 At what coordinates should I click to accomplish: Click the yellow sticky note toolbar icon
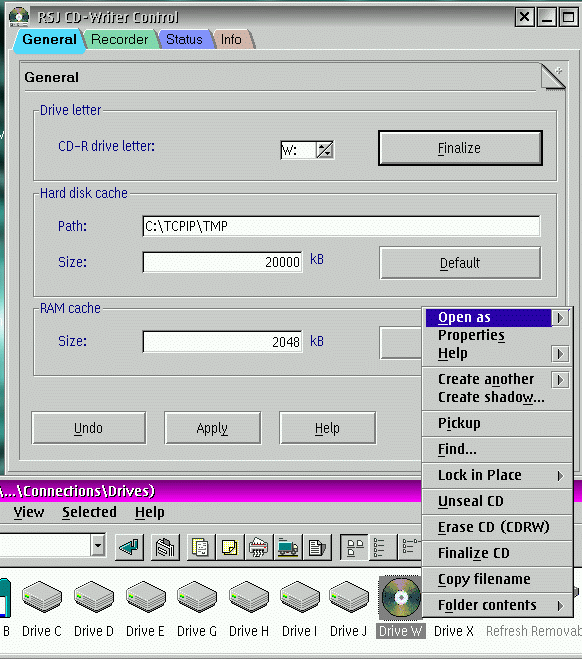pyautogui.click(x=229, y=547)
